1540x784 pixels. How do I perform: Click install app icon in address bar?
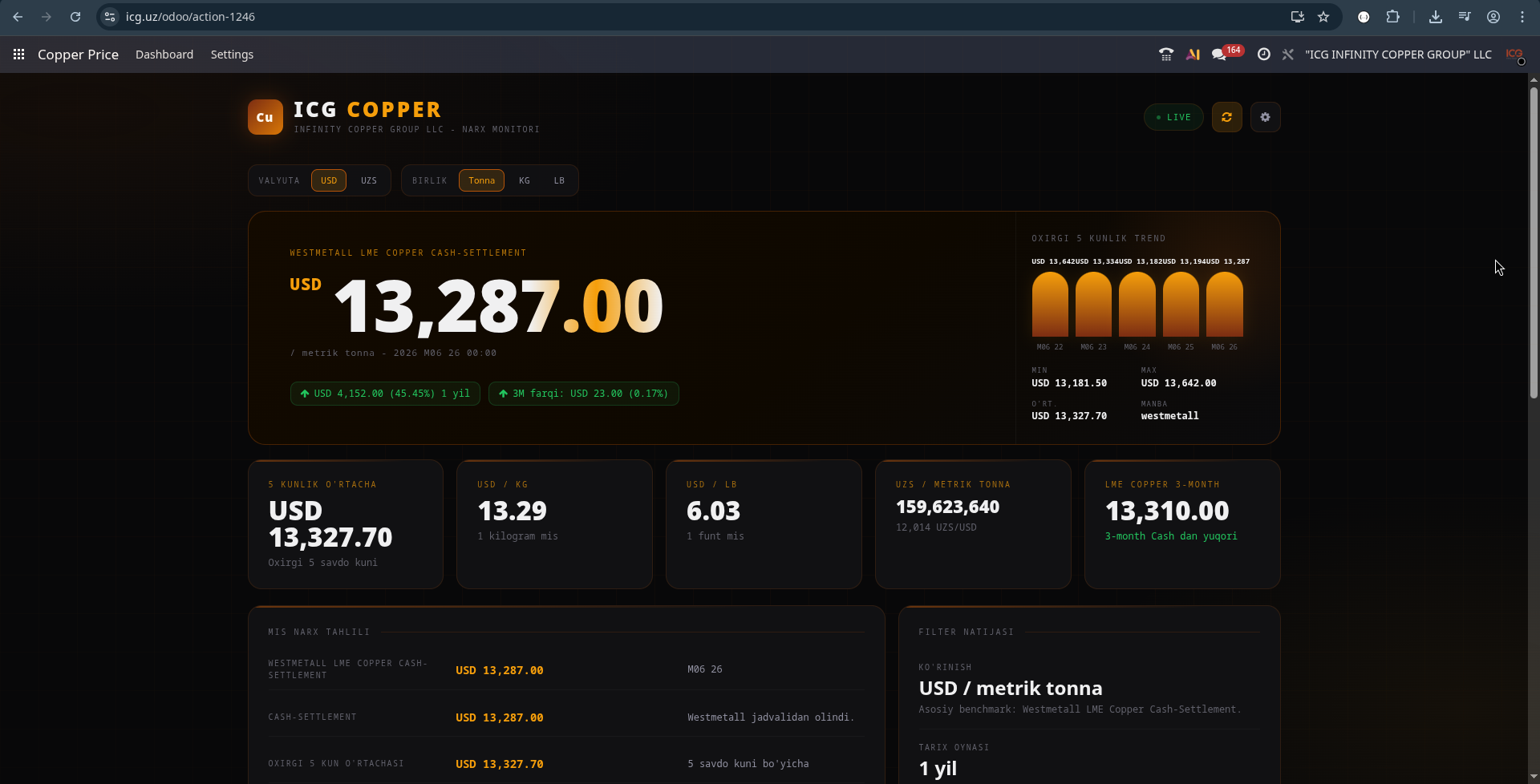pos(1297,17)
